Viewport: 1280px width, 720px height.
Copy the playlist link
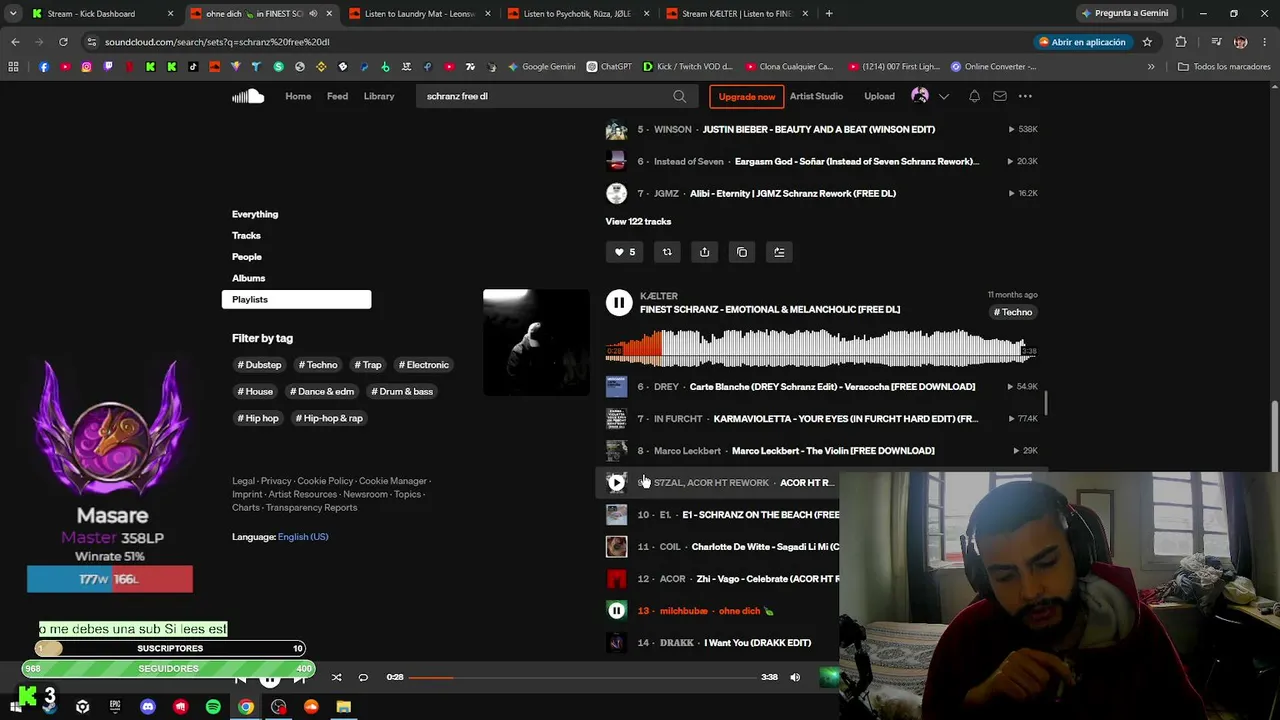coord(742,252)
